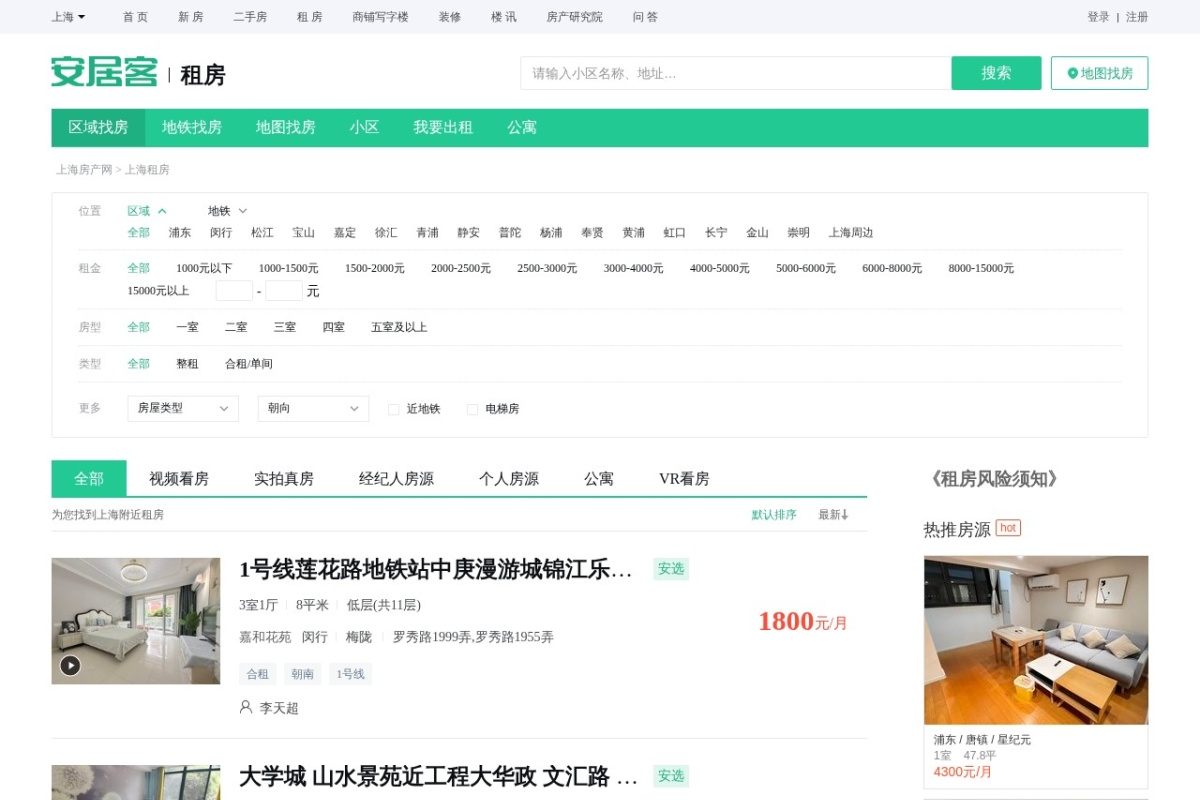Select the 区域找房 tab
This screenshot has width=1200, height=800.
(x=98, y=127)
